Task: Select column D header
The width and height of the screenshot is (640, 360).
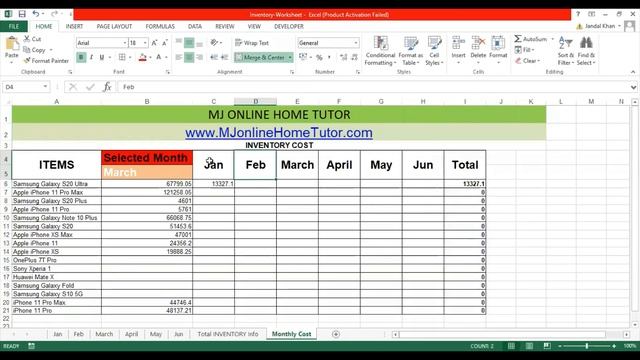Action: click(x=256, y=101)
